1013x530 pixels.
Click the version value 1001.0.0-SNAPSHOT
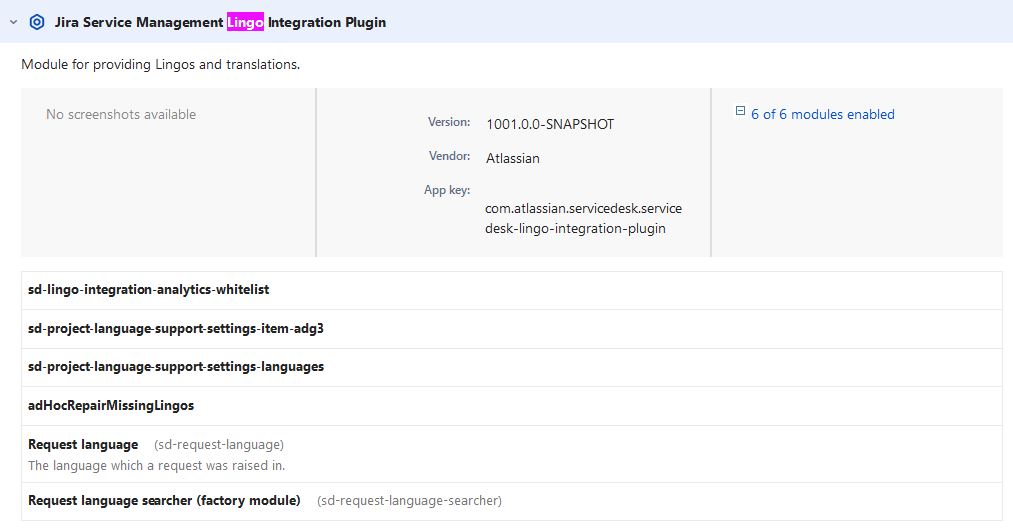pos(550,124)
